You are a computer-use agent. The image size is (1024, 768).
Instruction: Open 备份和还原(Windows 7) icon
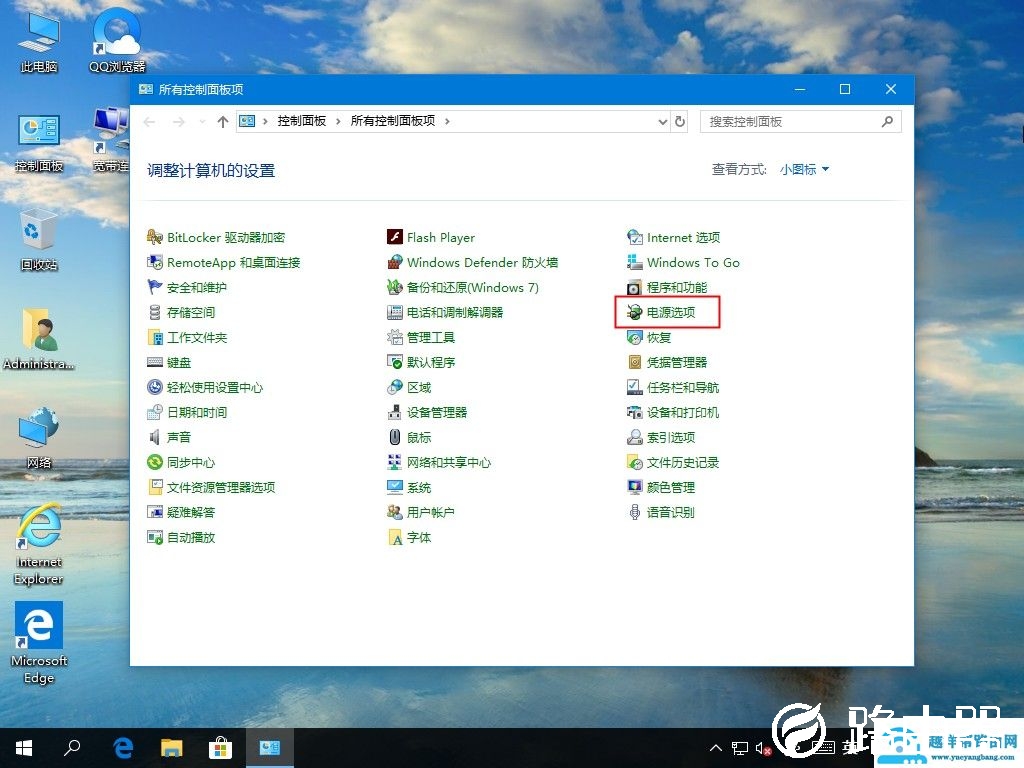coord(394,287)
